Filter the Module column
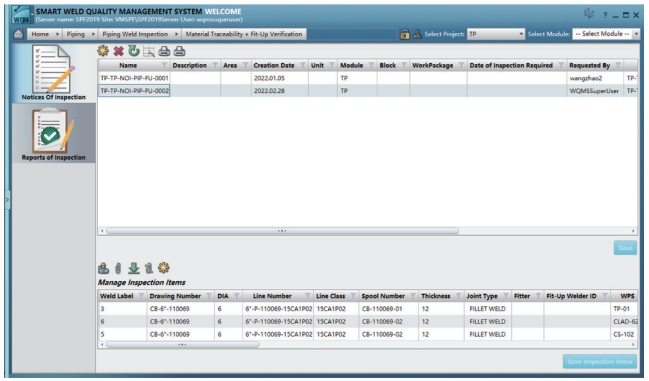 pyautogui.click(x=371, y=65)
